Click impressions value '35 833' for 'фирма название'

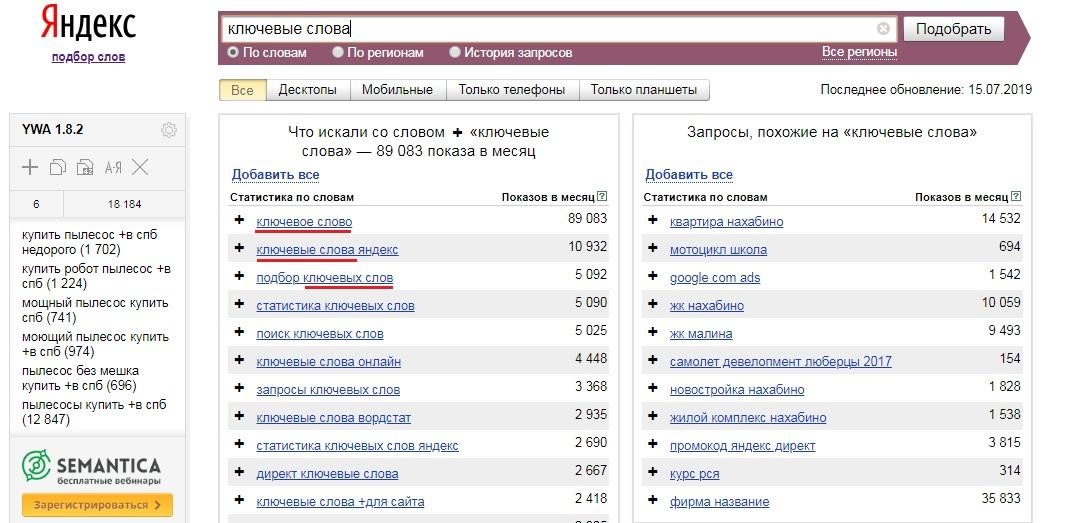click(1001, 498)
